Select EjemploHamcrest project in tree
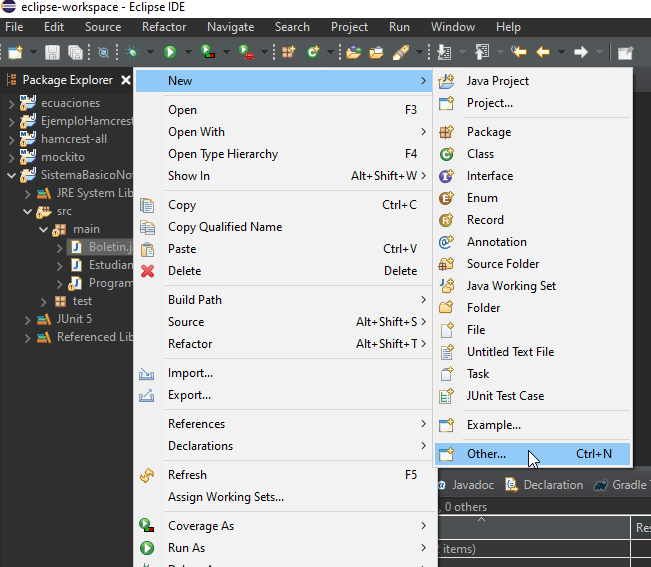This screenshot has height=567, width=651. click(77, 121)
